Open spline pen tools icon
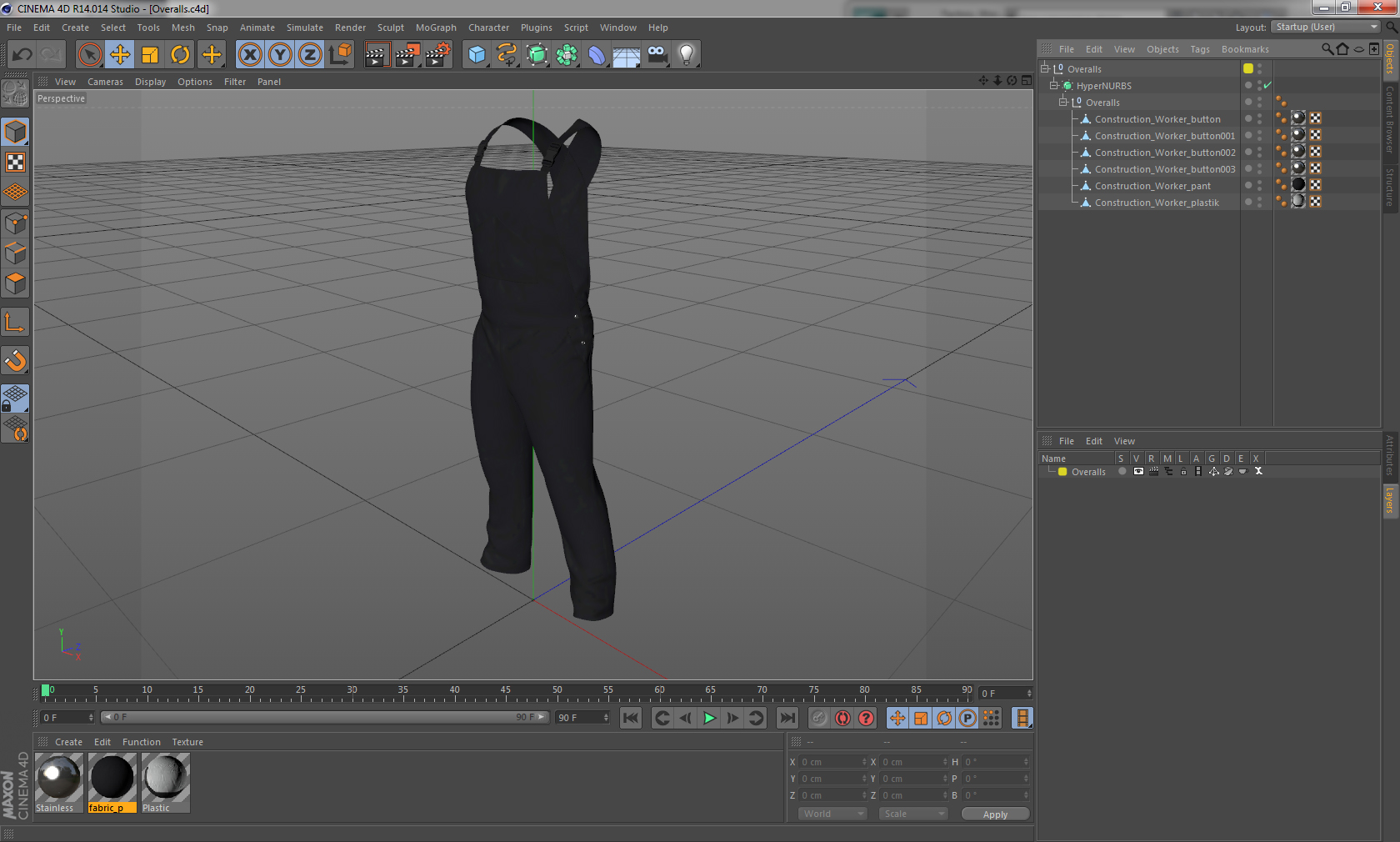The width and height of the screenshot is (1400, 842). [x=507, y=55]
